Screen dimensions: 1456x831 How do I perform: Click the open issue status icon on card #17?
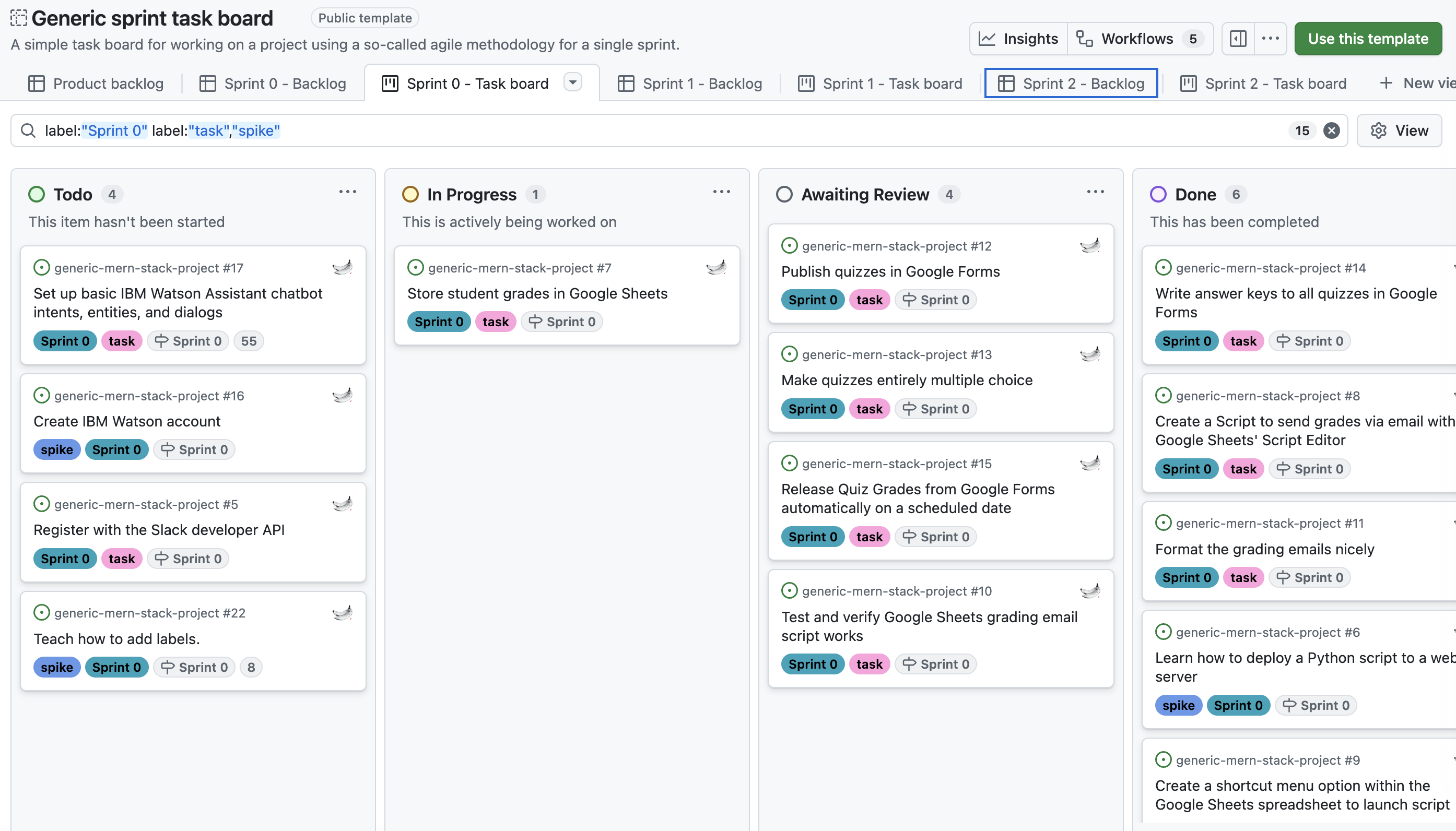[x=42, y=267]
